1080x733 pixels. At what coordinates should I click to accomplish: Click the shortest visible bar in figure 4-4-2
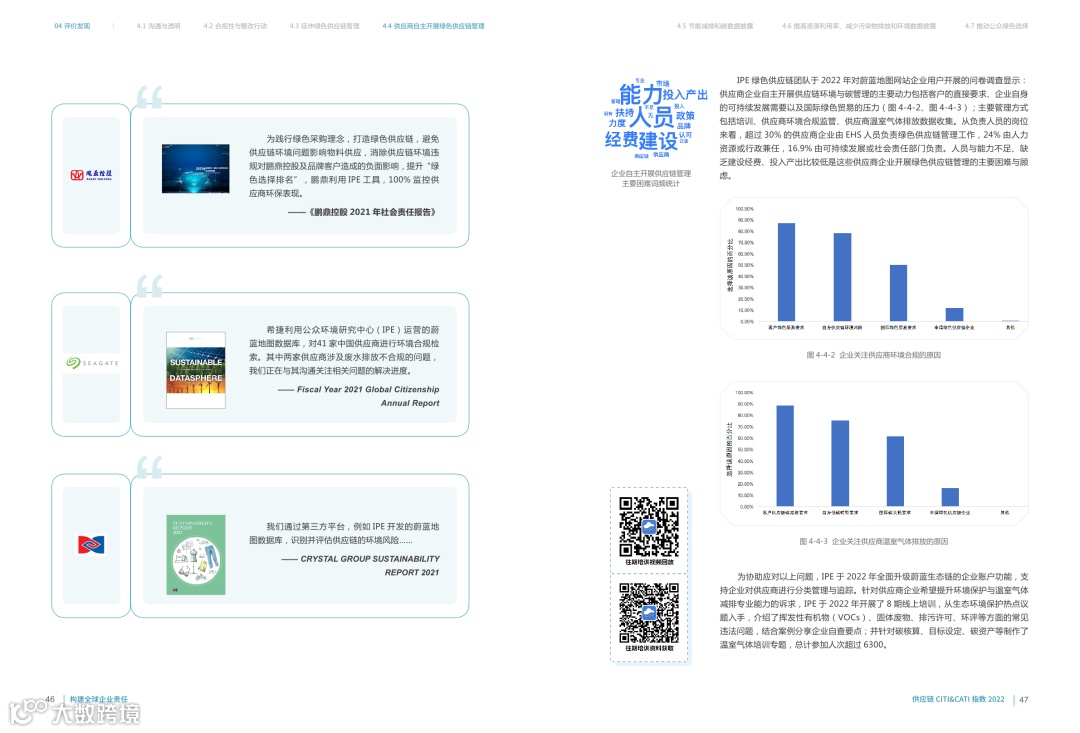click(x=954, y=314)
